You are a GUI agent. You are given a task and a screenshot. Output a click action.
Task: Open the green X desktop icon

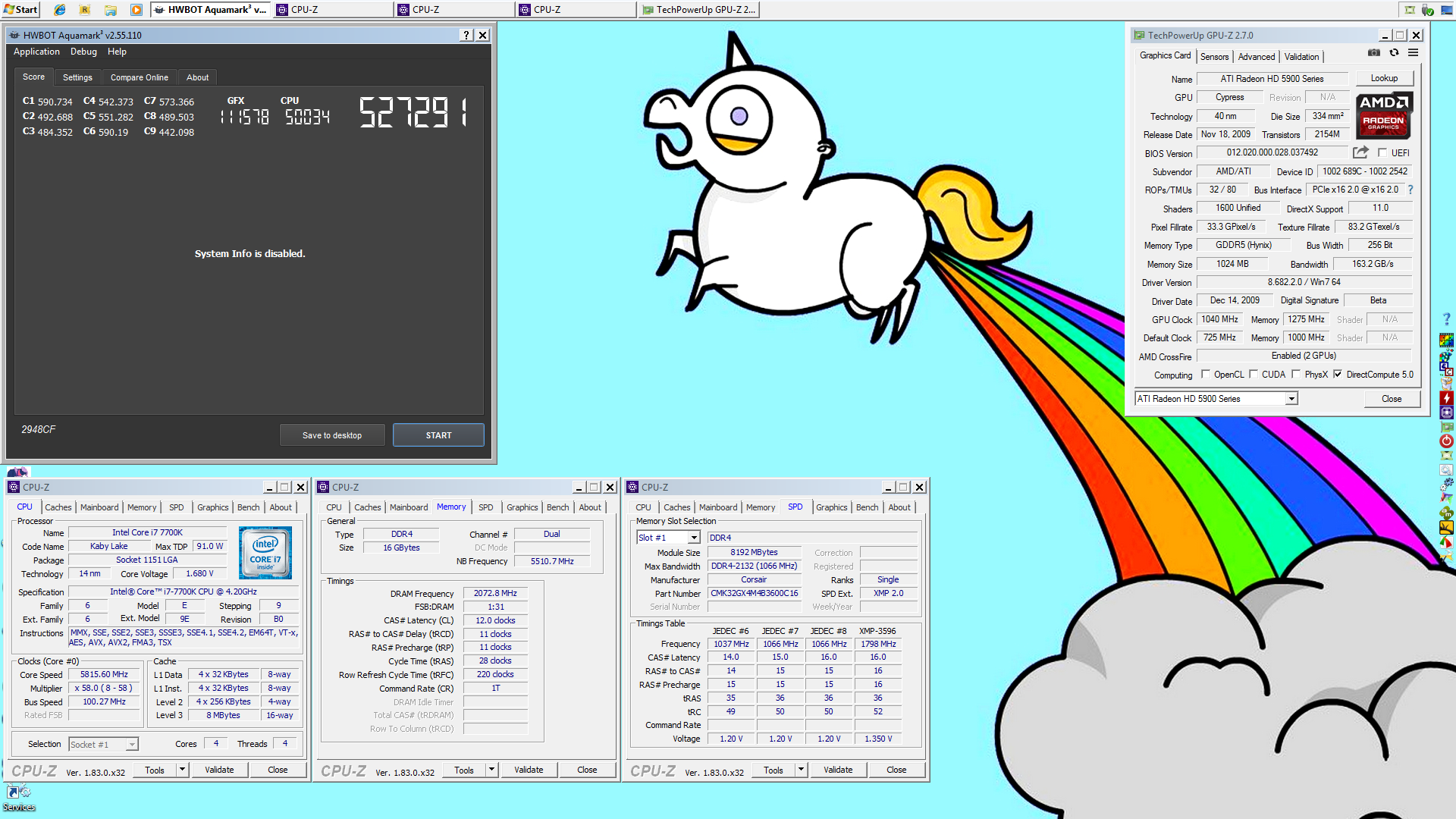pos(1447,456)
